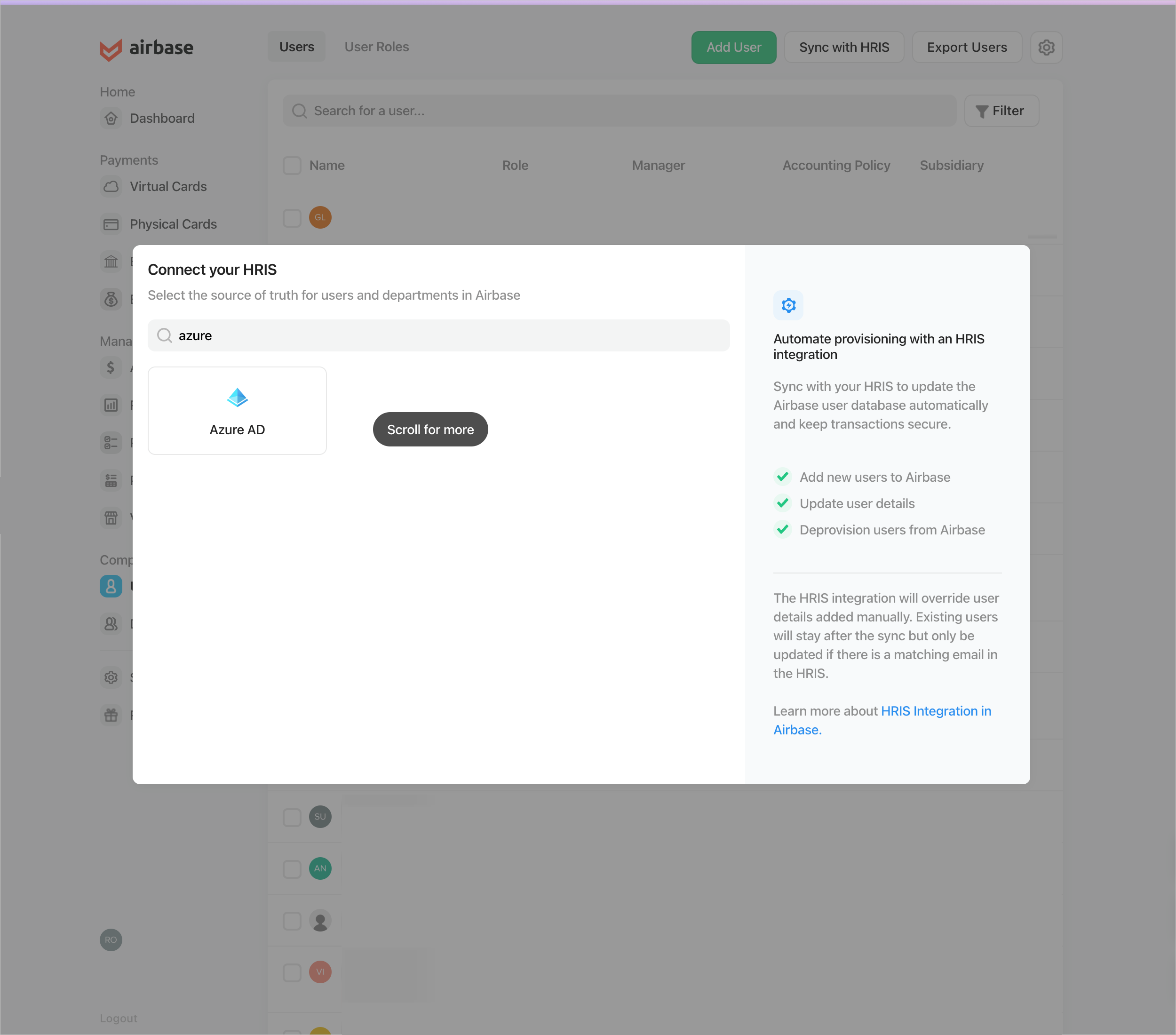Click the Azure AD integration icon
This screenshot has width=1176, height=1035.
(x=237, y=397)
